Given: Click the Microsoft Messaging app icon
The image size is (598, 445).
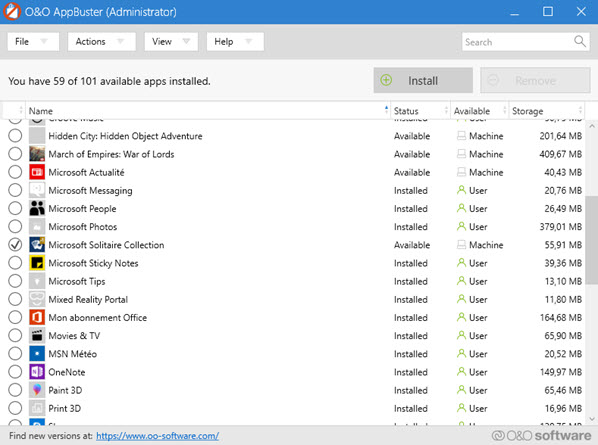Looking at the screenshot, I should click(x=37, y=190).
